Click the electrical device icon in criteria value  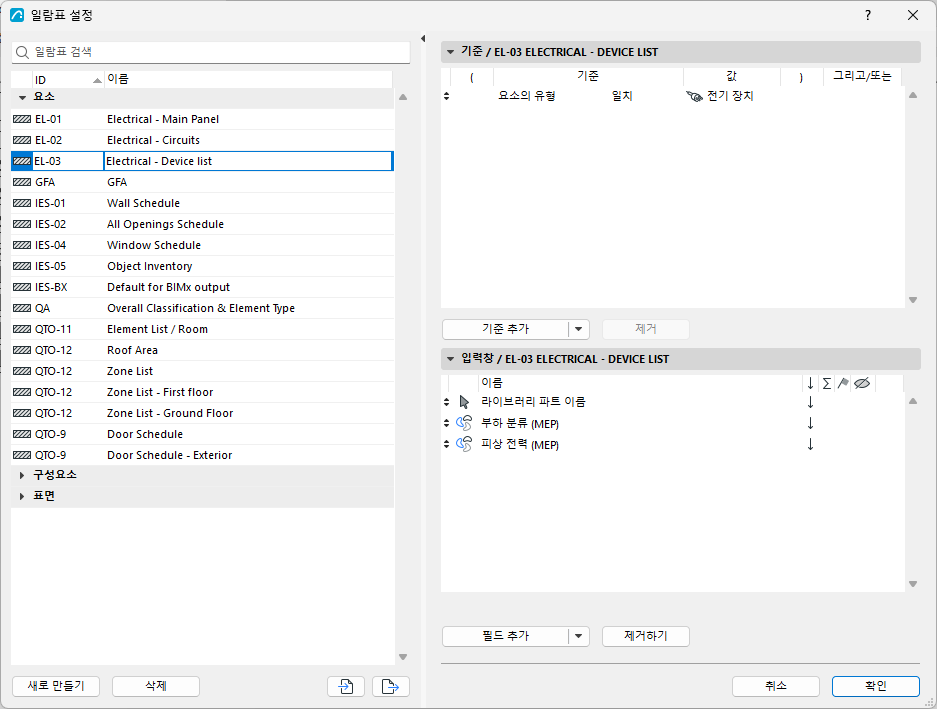click(x=694, y=96)
